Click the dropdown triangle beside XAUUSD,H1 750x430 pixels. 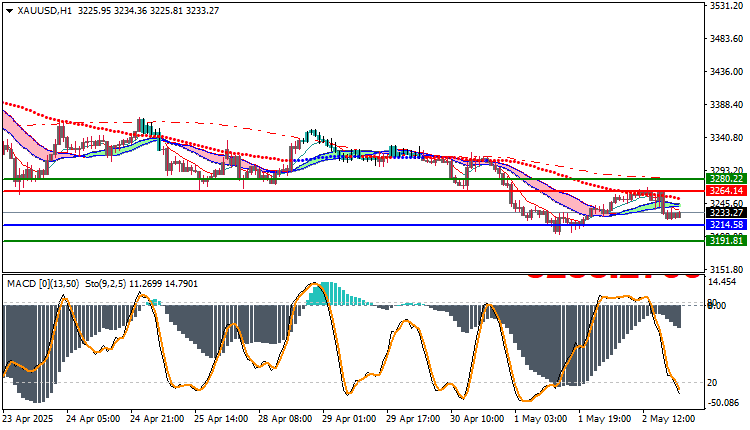(10, 11)
